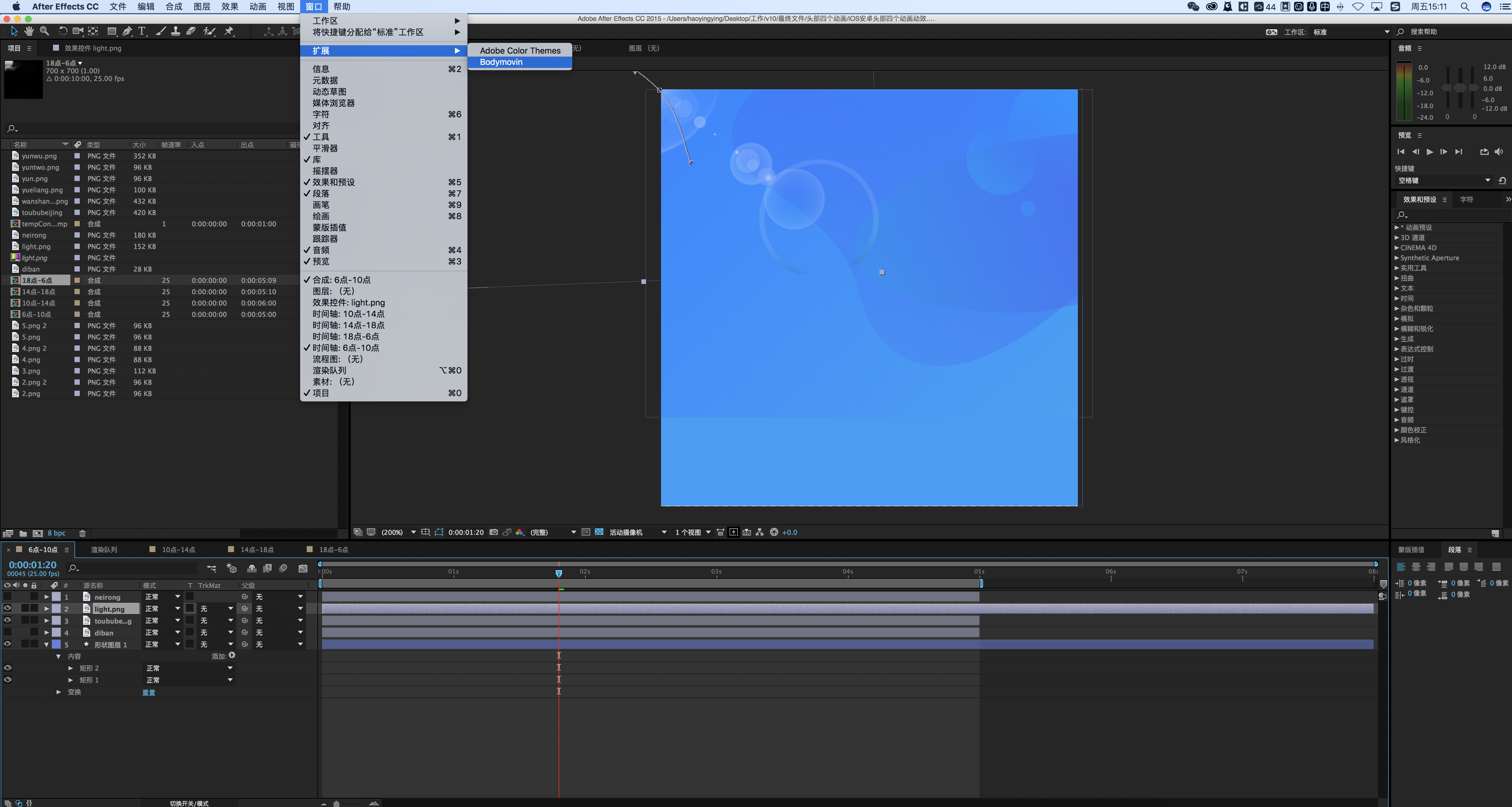Viewport: 1512px width, 807px height.
Task: Toggle the 平滑器 panel in menu
Action: tap(325, 149)
